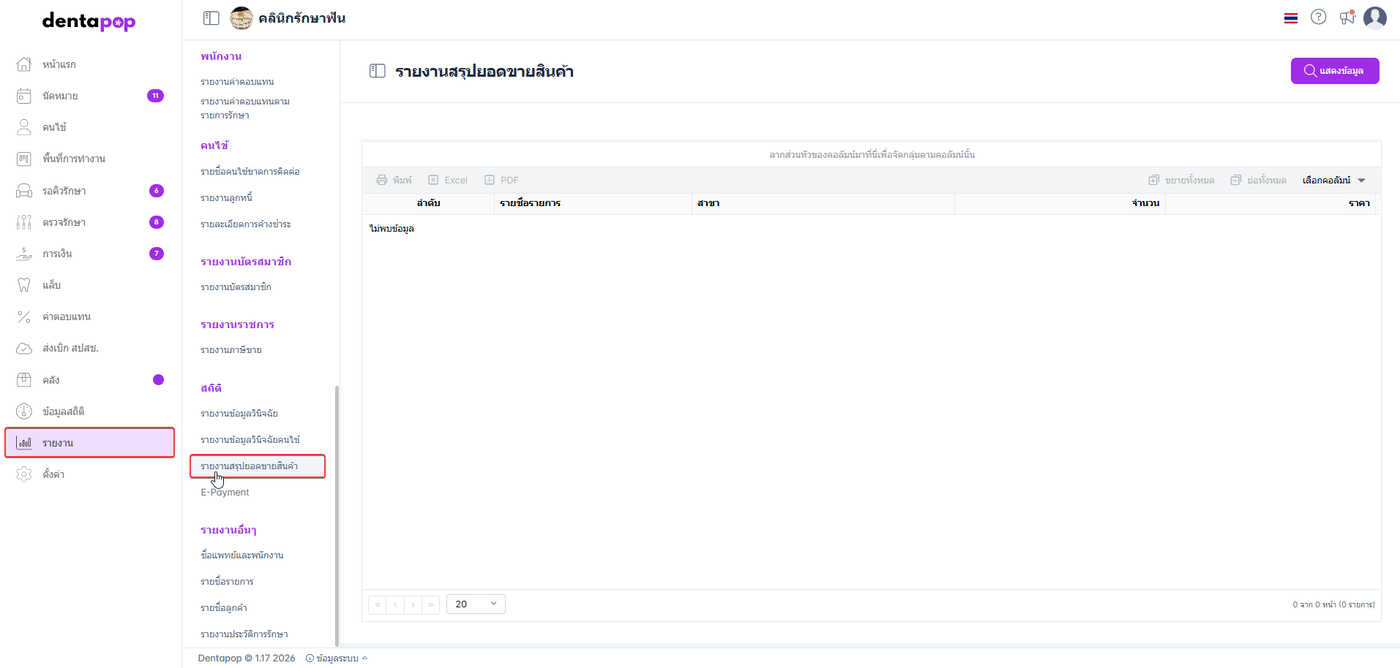The width and height of the screenshot is (1400, 668).
Task: Open the รายงานภาษีขาย report
Action: tap(231, 350)
